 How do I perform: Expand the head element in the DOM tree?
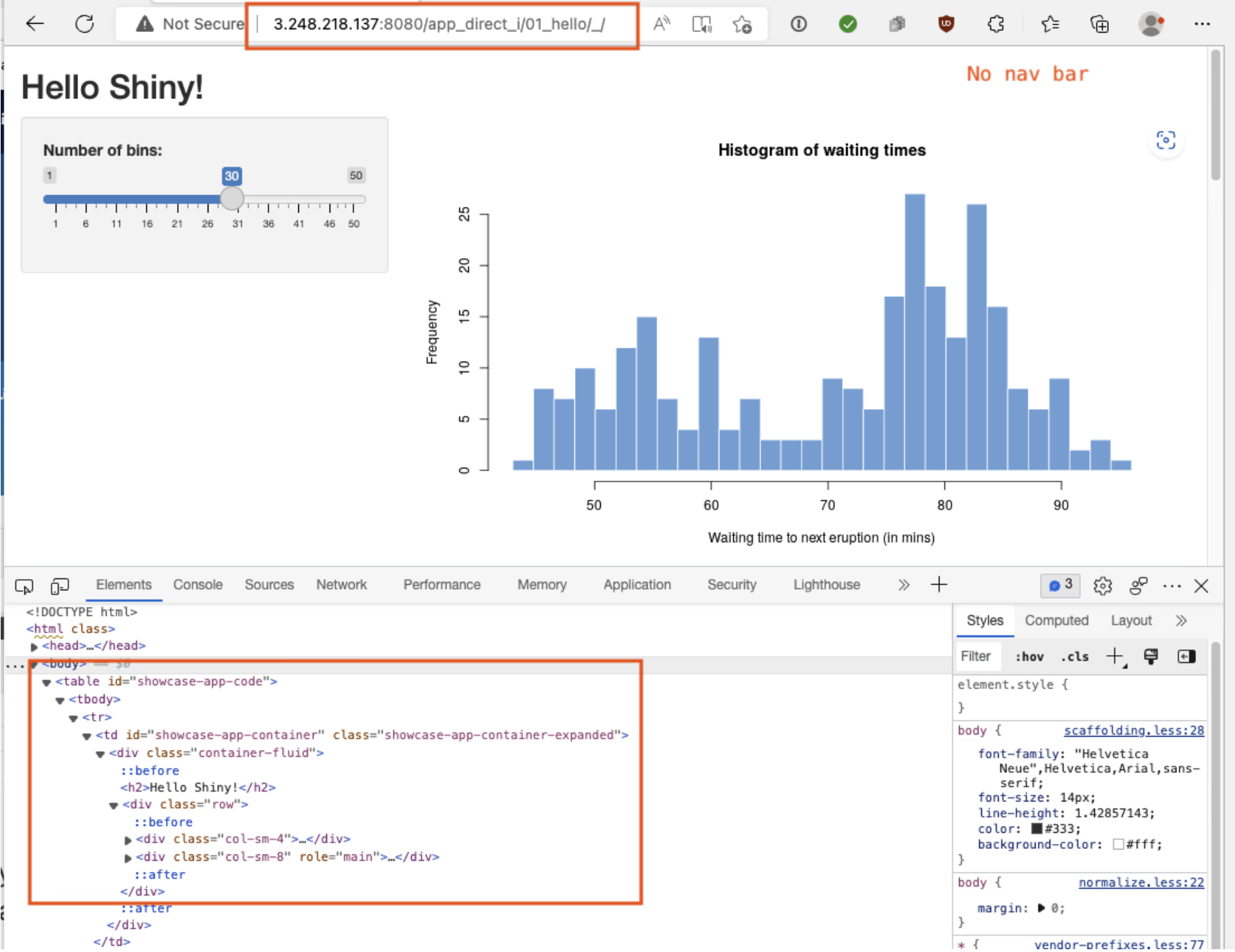coord(34,645)
